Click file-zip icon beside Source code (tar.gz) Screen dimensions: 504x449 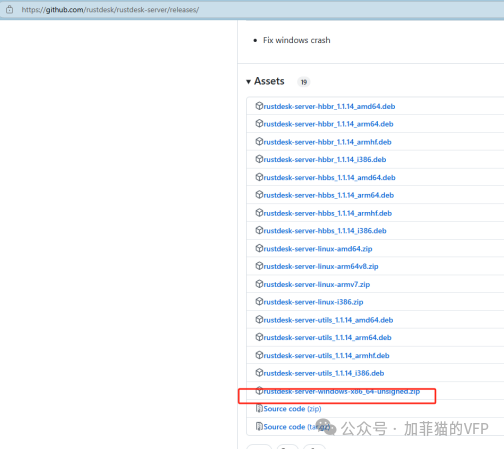259,427
